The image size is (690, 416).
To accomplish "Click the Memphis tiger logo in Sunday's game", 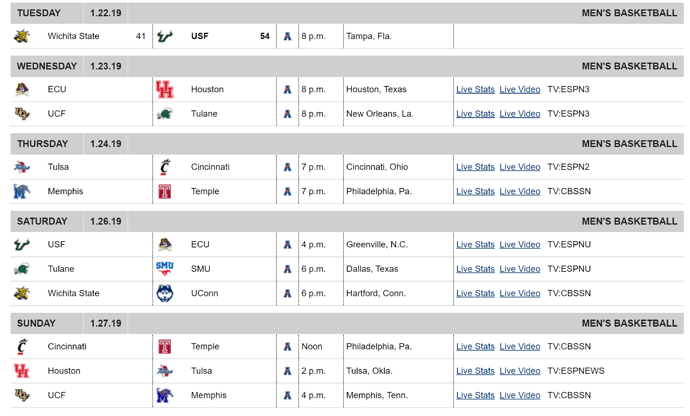I will (x=165, y=395).
